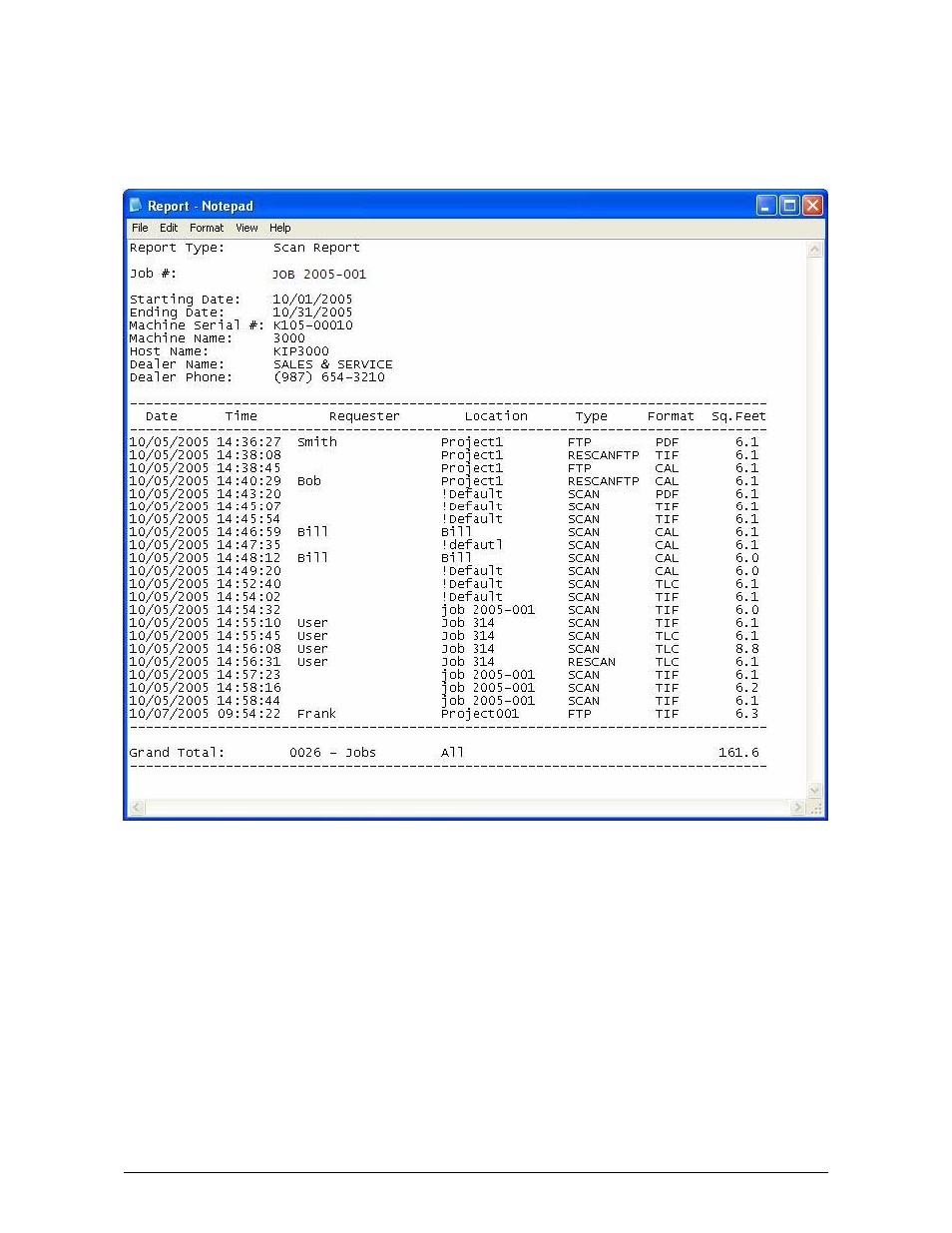Click the ending date '10/31/2005'
Screen dimensions: 952x1233
[x=312, y=312]
